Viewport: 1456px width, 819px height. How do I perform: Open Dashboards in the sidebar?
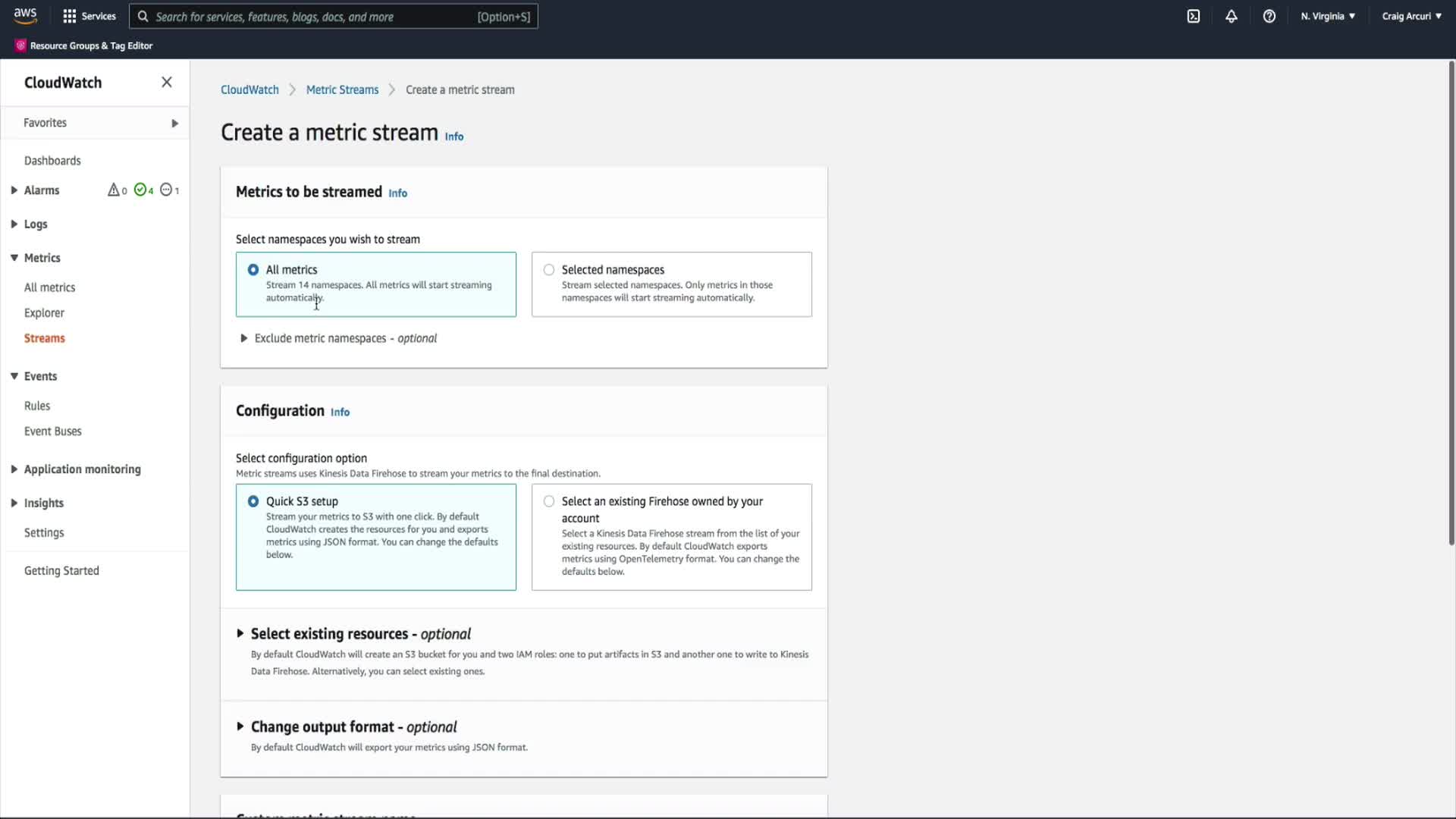click(x=52, y=161)
